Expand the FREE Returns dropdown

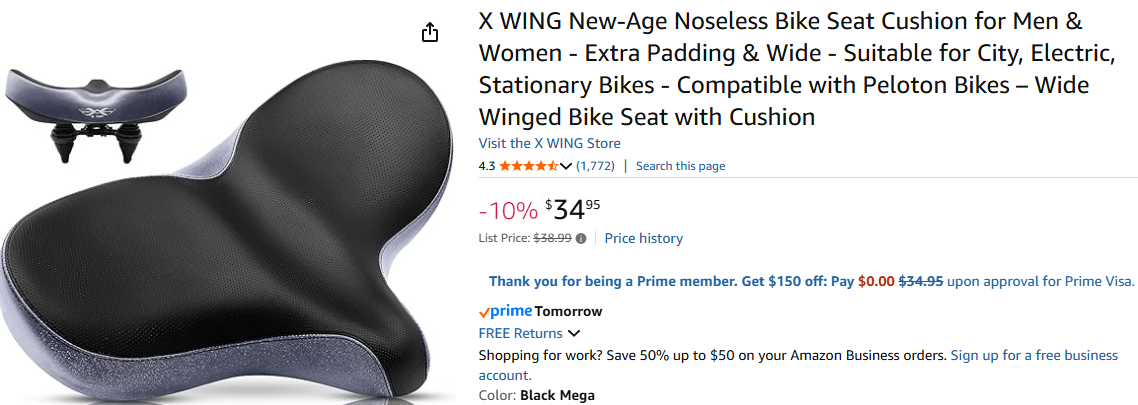(574, 333)
